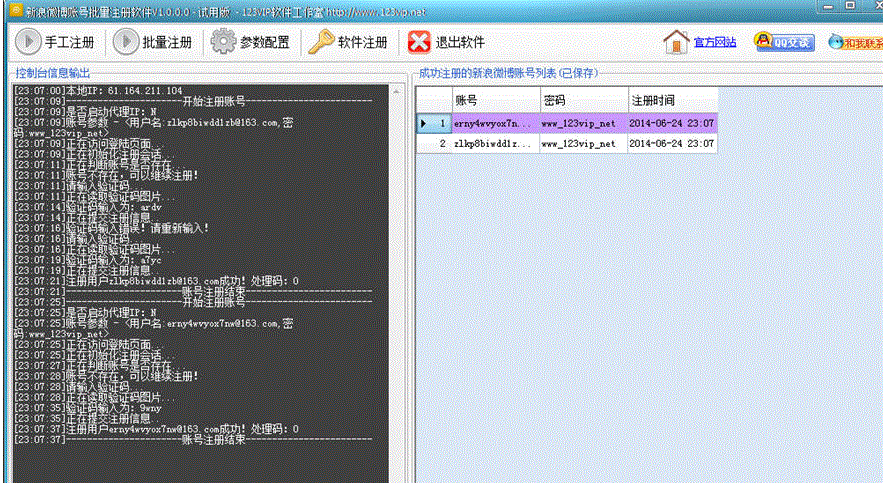Open the 参数配置 gear icon

224,42
